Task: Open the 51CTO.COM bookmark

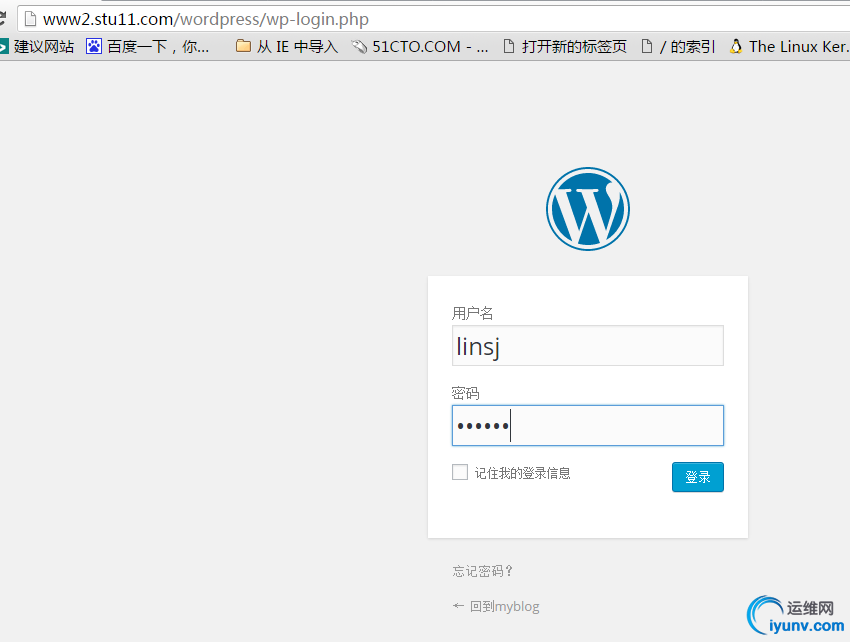Action: [x=419, y=47]
